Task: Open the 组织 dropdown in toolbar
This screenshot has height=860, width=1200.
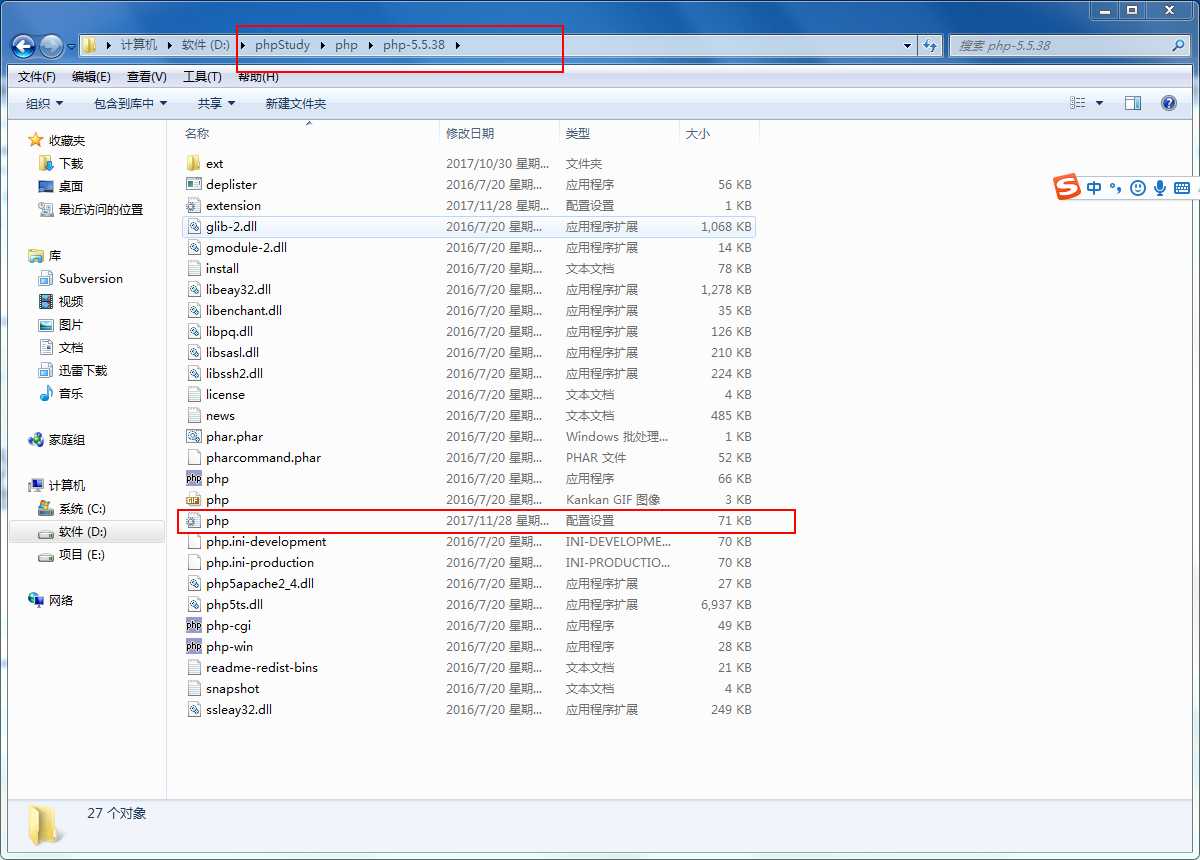Action: 44,103
